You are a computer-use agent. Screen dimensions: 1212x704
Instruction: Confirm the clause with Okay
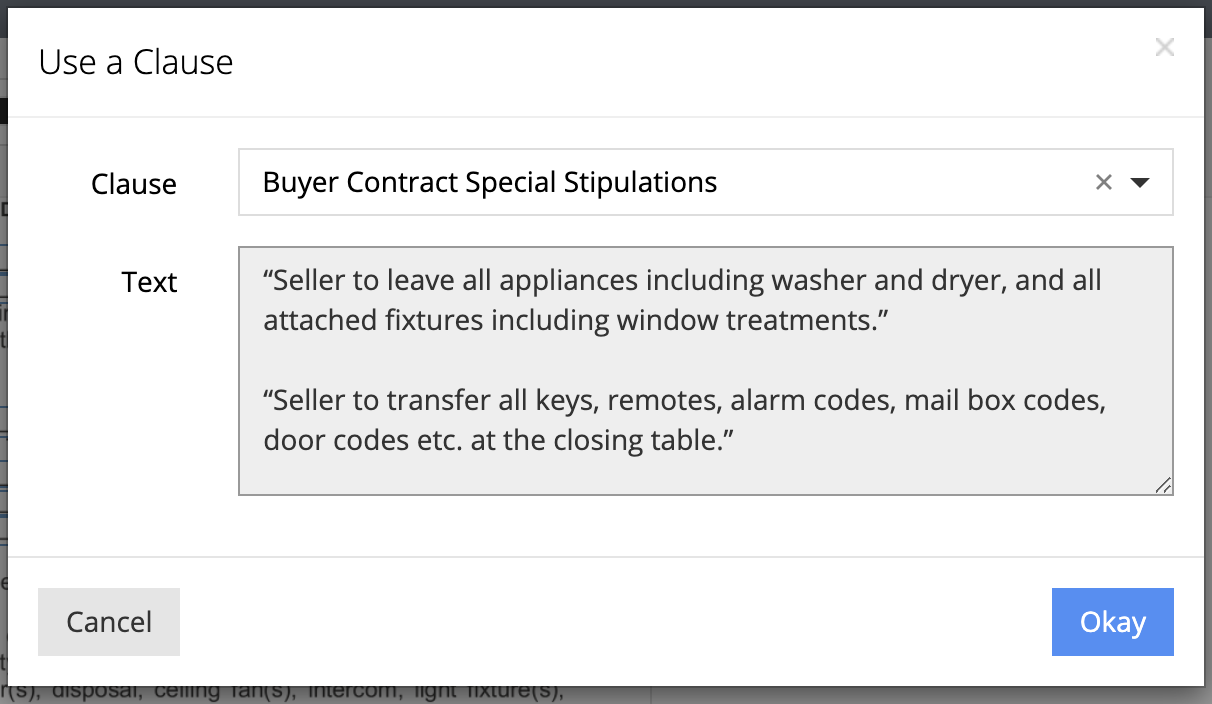[1112, 621]
